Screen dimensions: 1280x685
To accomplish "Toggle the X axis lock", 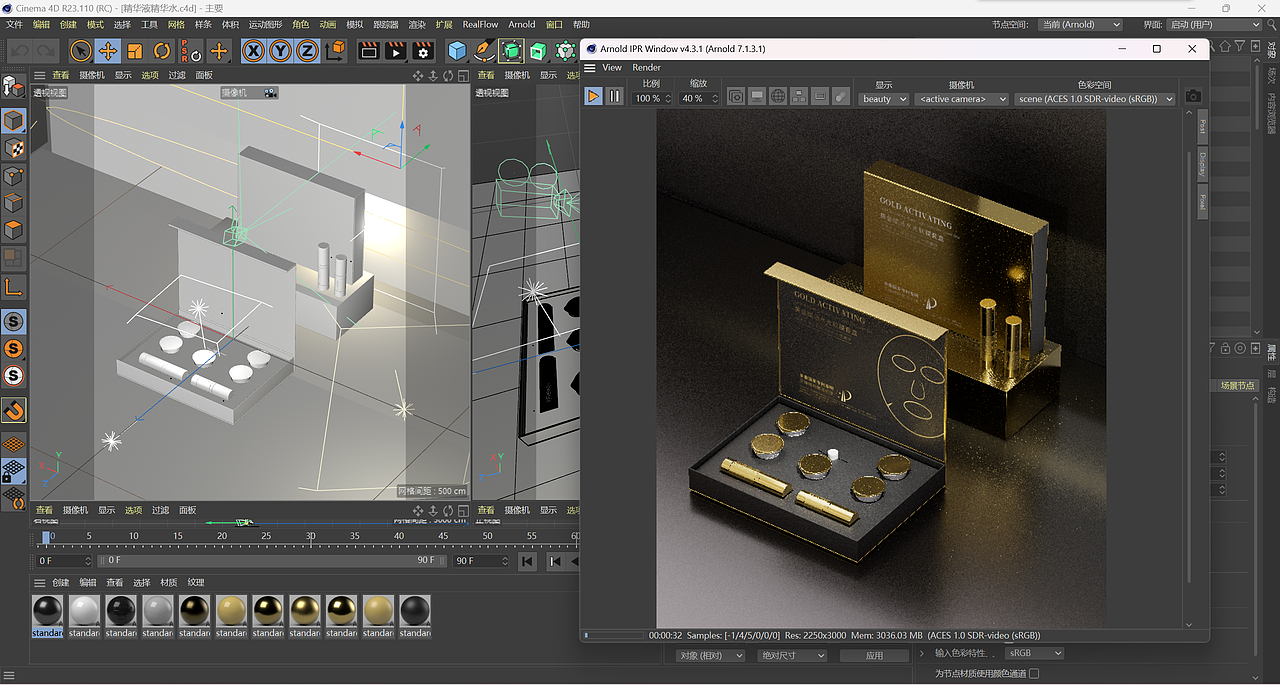I will tap(253, 51).
